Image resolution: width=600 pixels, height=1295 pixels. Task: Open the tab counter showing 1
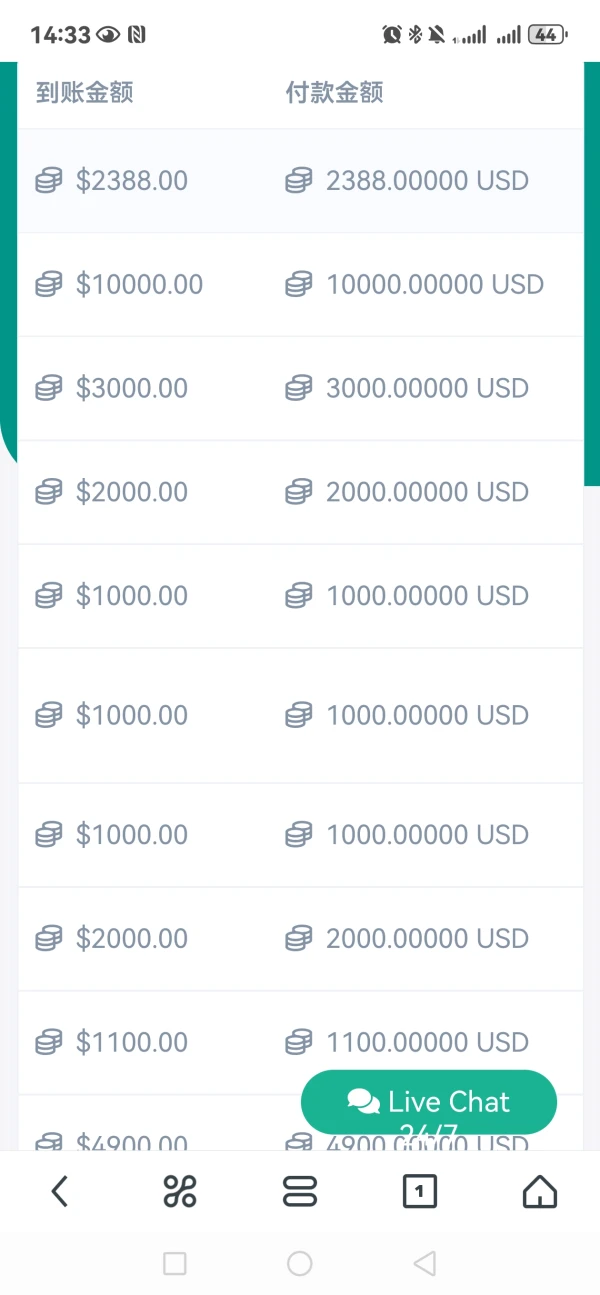tap(420, 1191)
